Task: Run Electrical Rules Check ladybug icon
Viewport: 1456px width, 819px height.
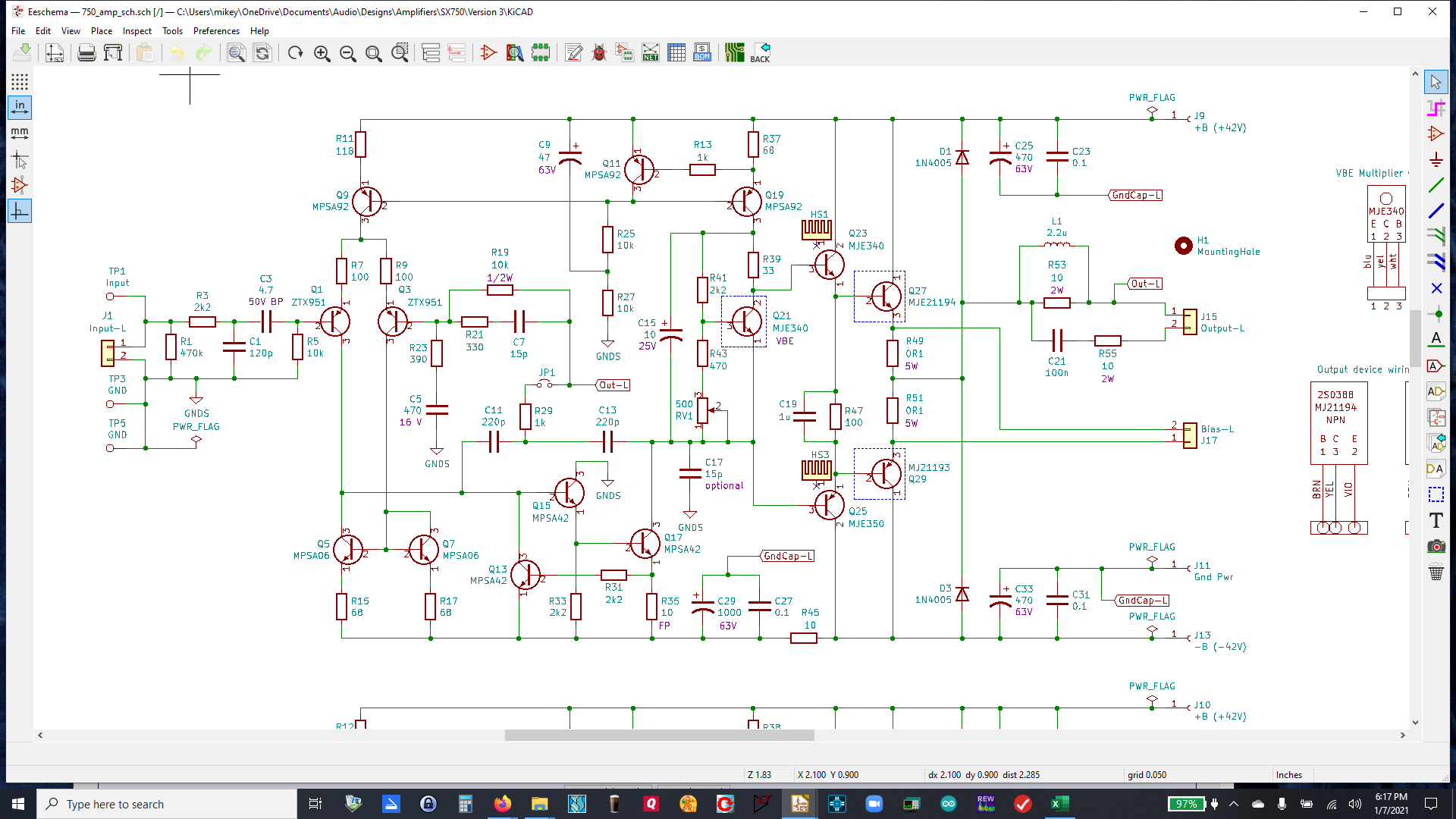Action: [599, 52]
